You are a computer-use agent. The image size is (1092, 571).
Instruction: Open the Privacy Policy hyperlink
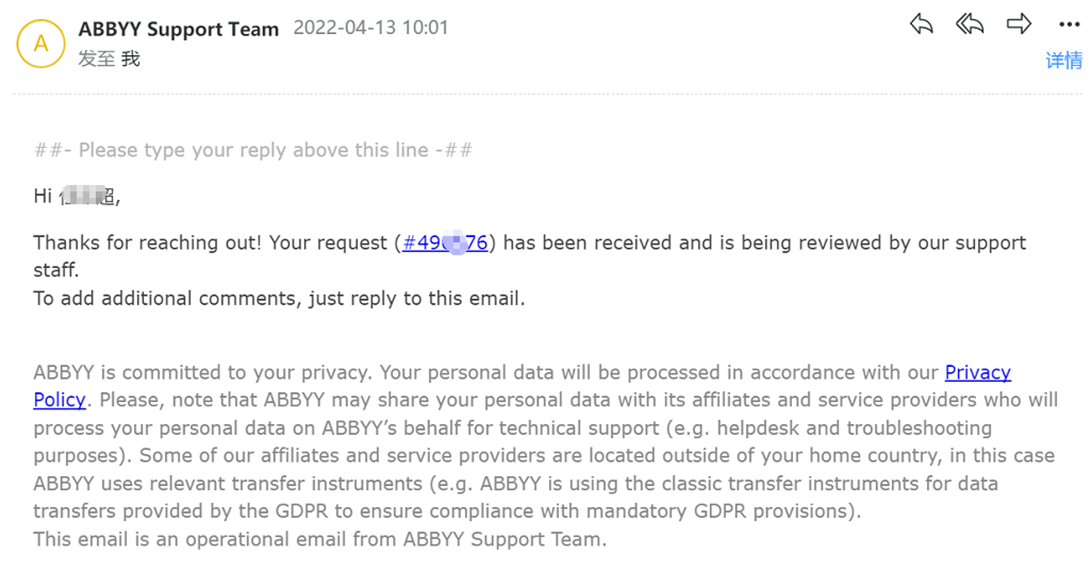pos(977,373)
